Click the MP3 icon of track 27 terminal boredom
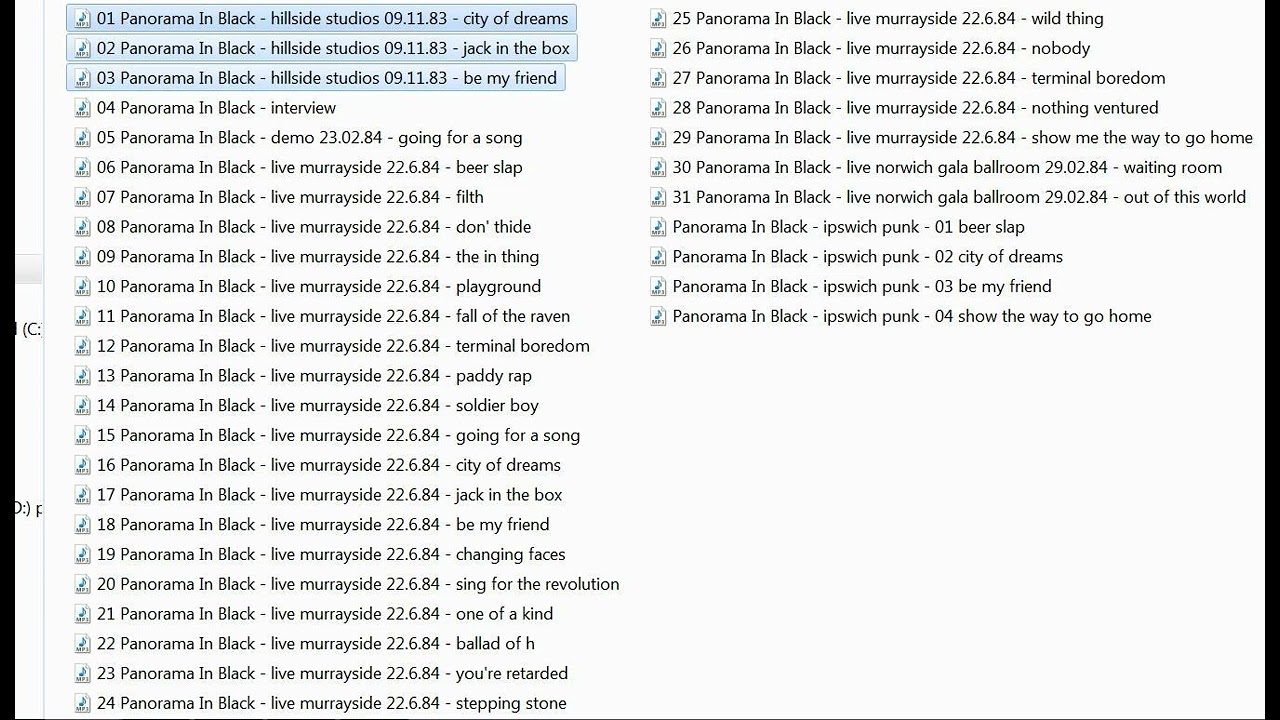Image resolution: width=1280 pixels, height=720 pixels. point(658,78)
